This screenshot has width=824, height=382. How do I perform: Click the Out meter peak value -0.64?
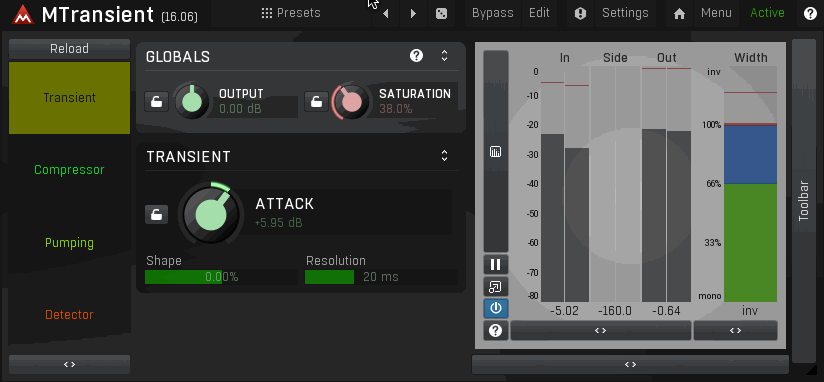pyautogui.click(x=666, y=311)
